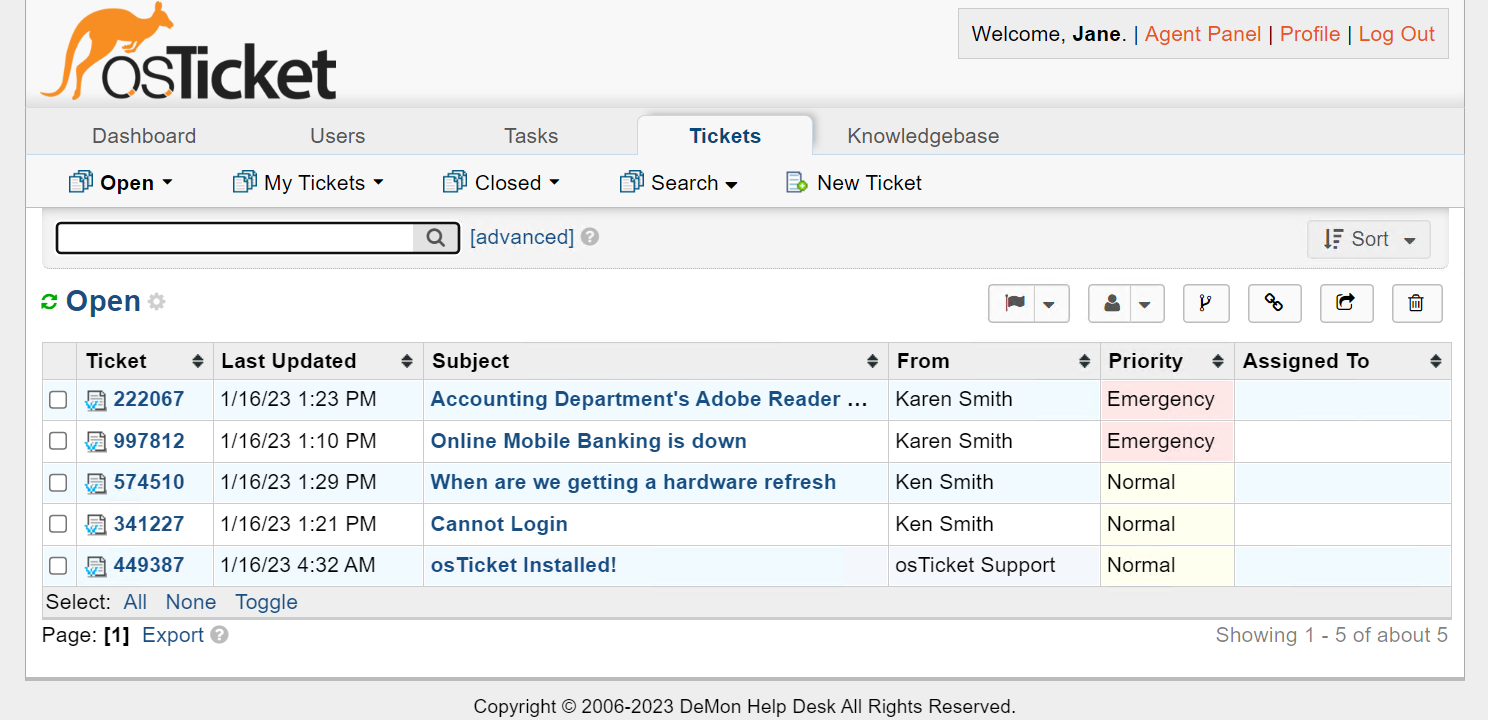Click the trash delete tickets icon

tap(1416, 303)
